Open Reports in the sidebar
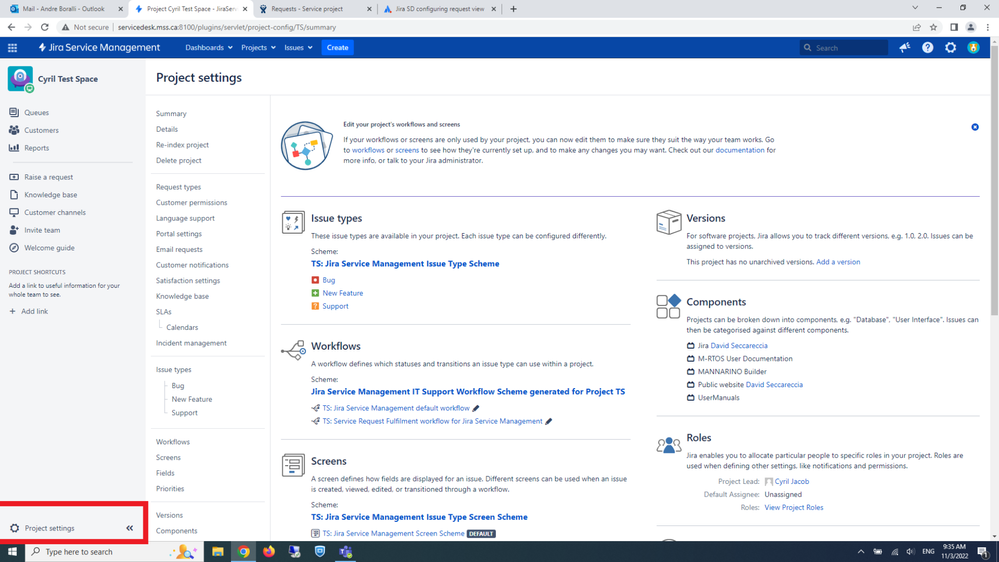 [36, 148]
